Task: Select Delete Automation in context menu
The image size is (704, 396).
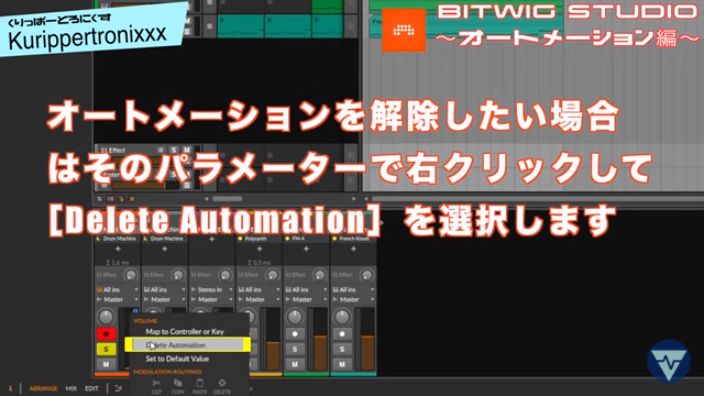Action: click(x=188, y=345)
